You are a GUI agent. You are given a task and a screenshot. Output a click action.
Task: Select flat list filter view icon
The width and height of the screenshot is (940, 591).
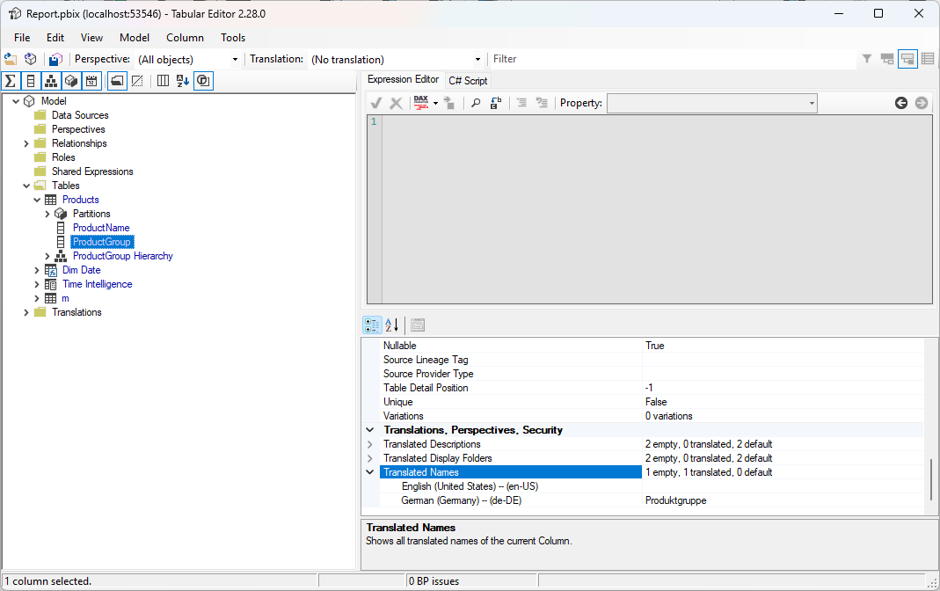tap(928, 59)
